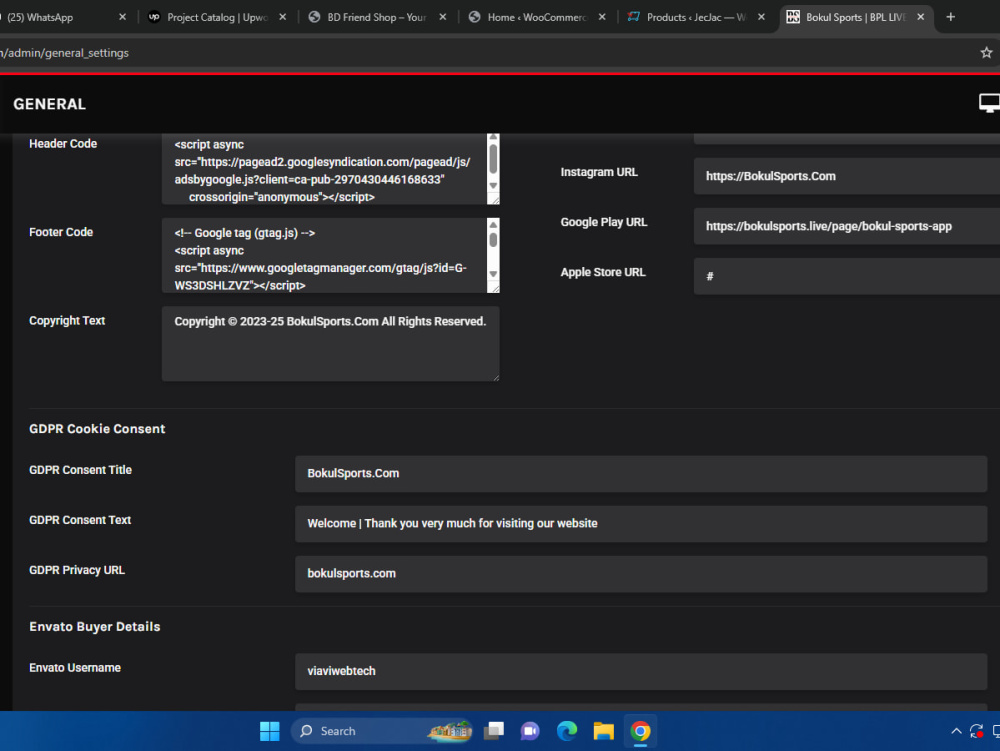
Task: Open Windows Start menu icon
Action: (270, 731)
